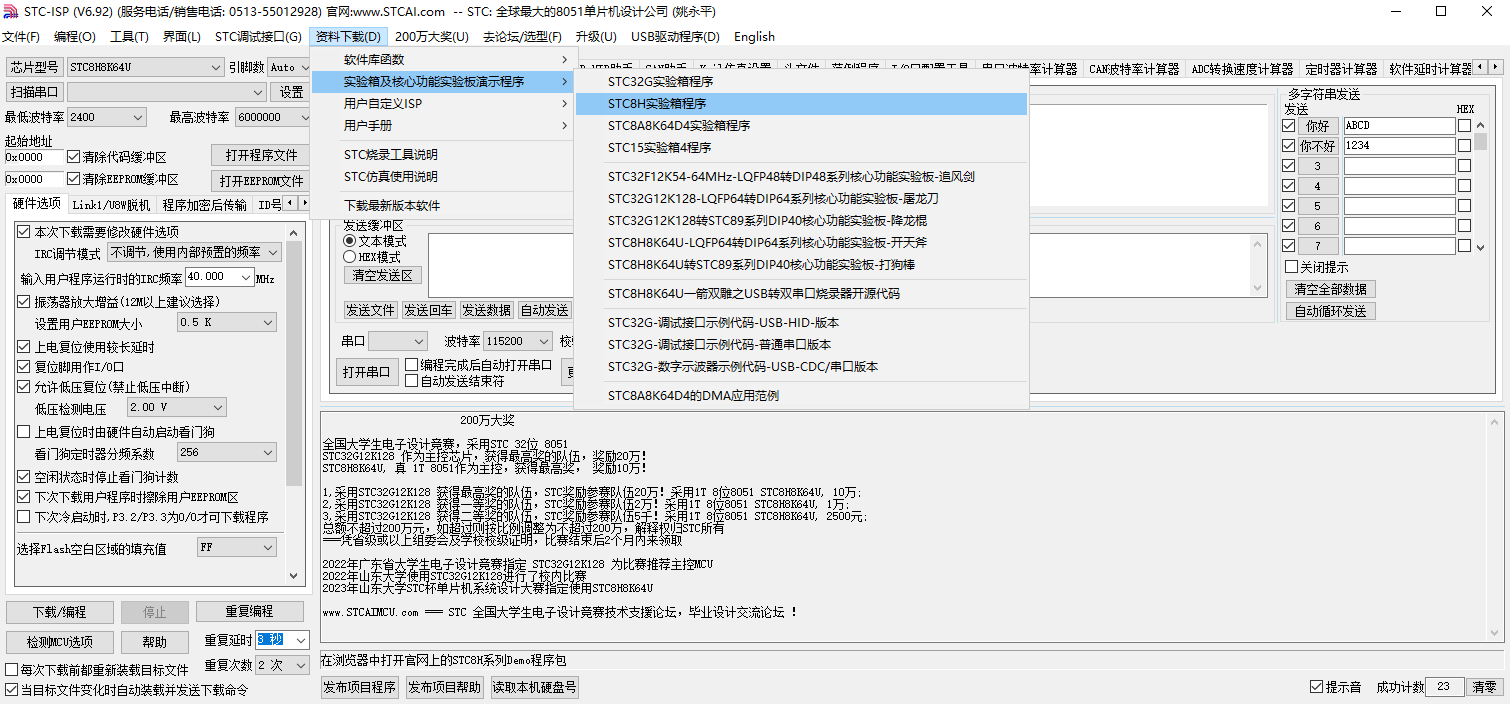
Task: Select HEX模式 radio button
Action: pyautogui.click(x=349, y=257)
